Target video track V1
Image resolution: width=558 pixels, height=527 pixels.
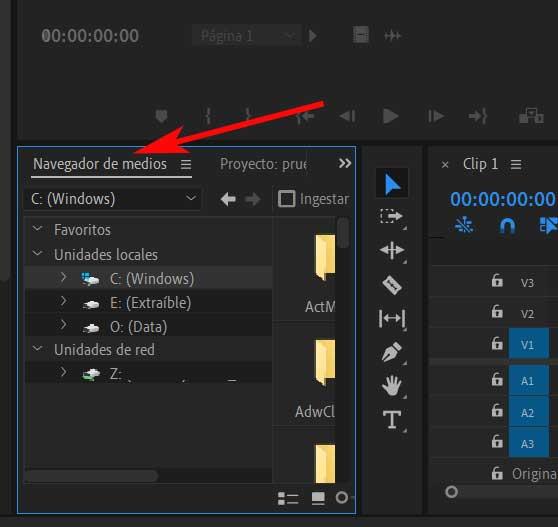pyautogui.click(x=528, y=344)
